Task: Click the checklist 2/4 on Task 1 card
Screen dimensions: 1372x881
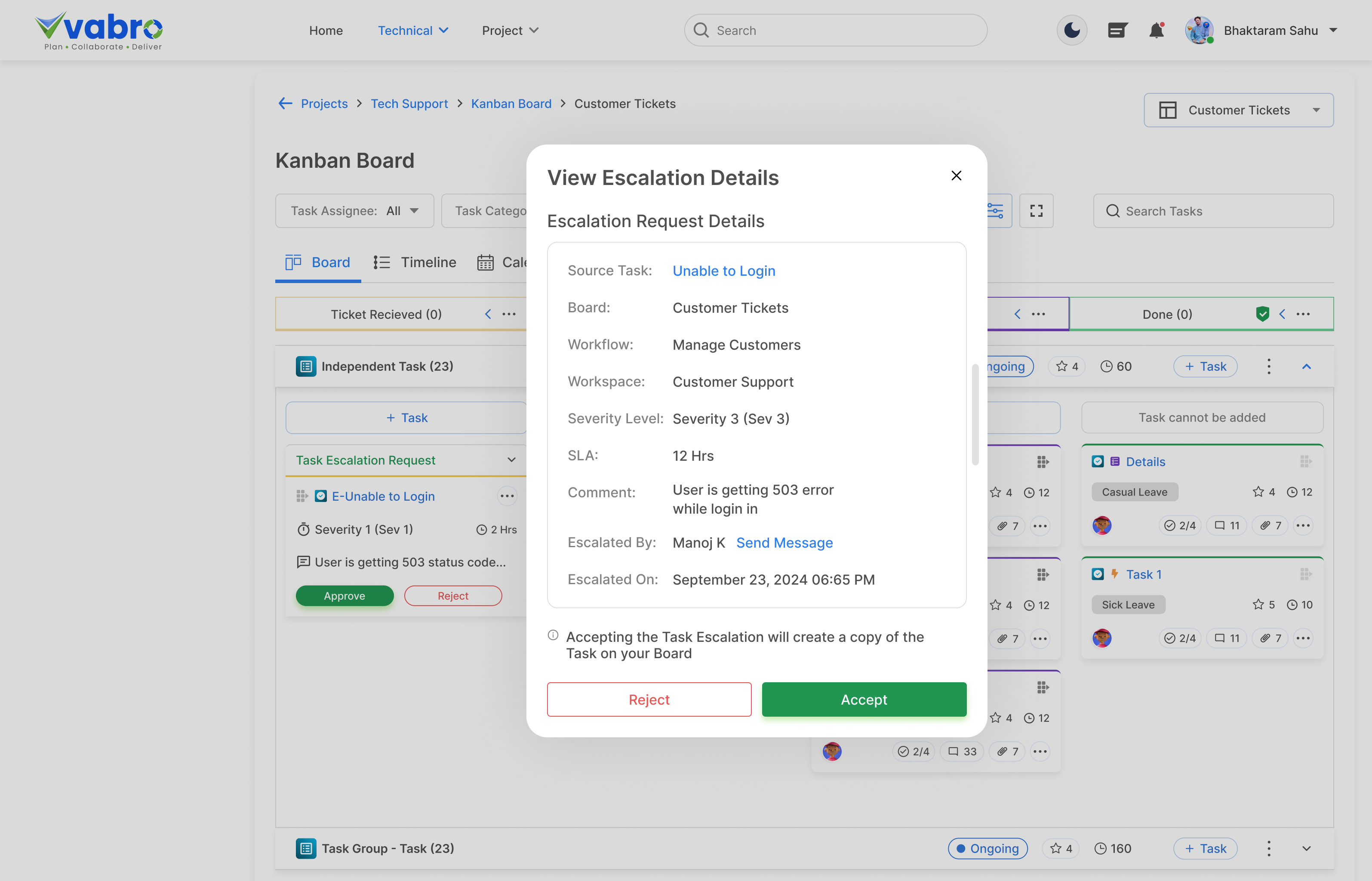Action: [x=1181, y=638]
